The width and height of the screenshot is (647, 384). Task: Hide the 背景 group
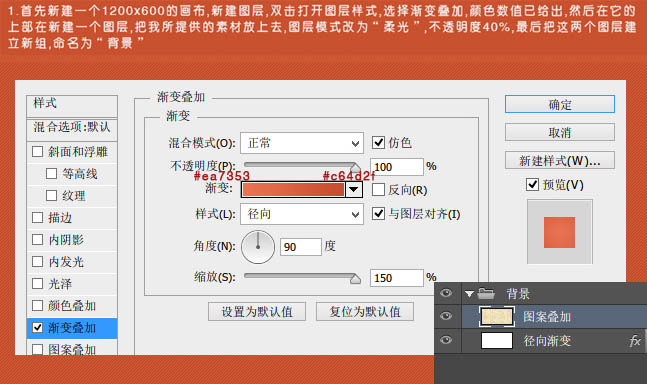(x=446, y=293)
